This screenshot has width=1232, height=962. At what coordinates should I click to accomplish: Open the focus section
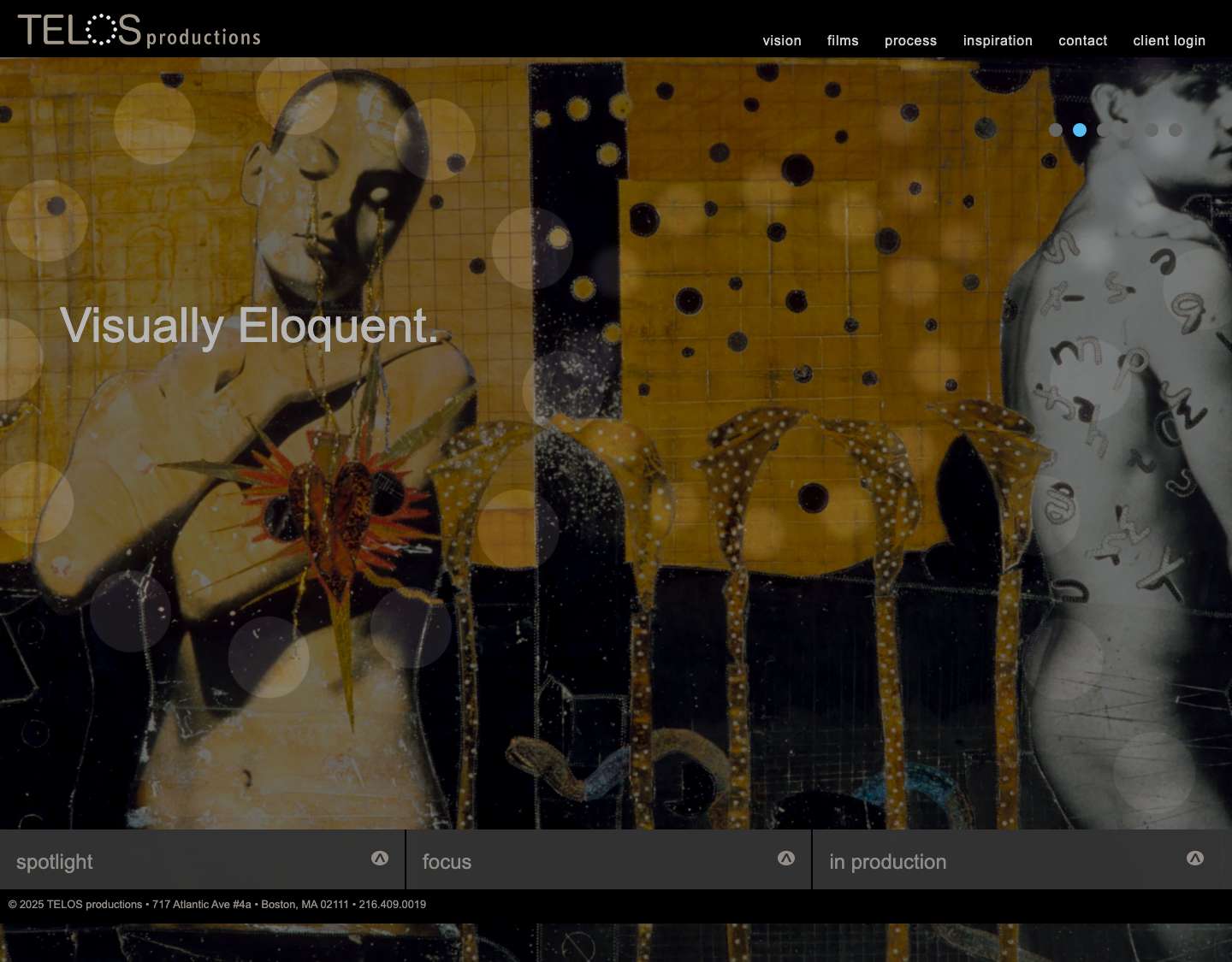447,861
